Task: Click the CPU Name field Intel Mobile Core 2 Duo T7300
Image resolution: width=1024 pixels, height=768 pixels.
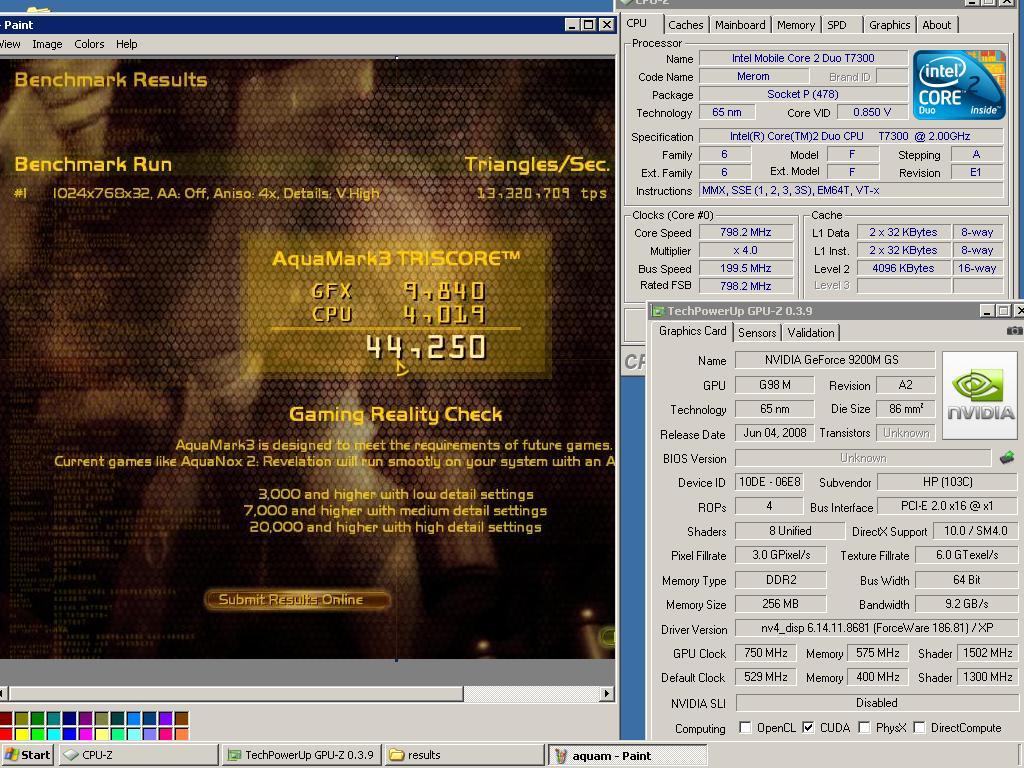Action: (x=803, y=58)
